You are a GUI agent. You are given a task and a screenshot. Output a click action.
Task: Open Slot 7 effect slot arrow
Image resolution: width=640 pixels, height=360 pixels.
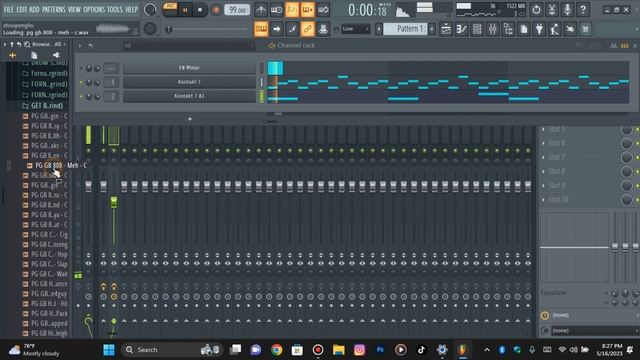[543, 157]
